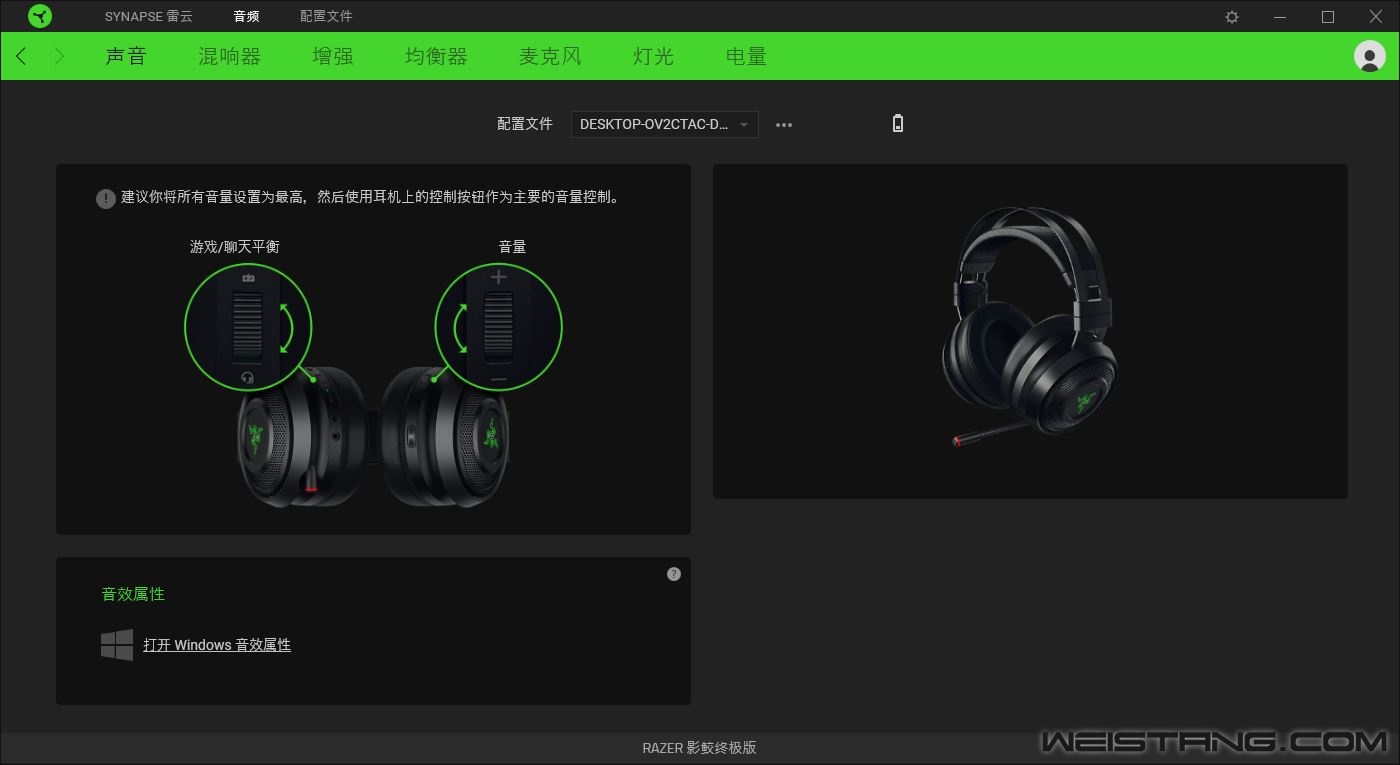The height and width of the screenshot is (765, 1400).
Task: Open the settings gear icon
Action: 1232,17
